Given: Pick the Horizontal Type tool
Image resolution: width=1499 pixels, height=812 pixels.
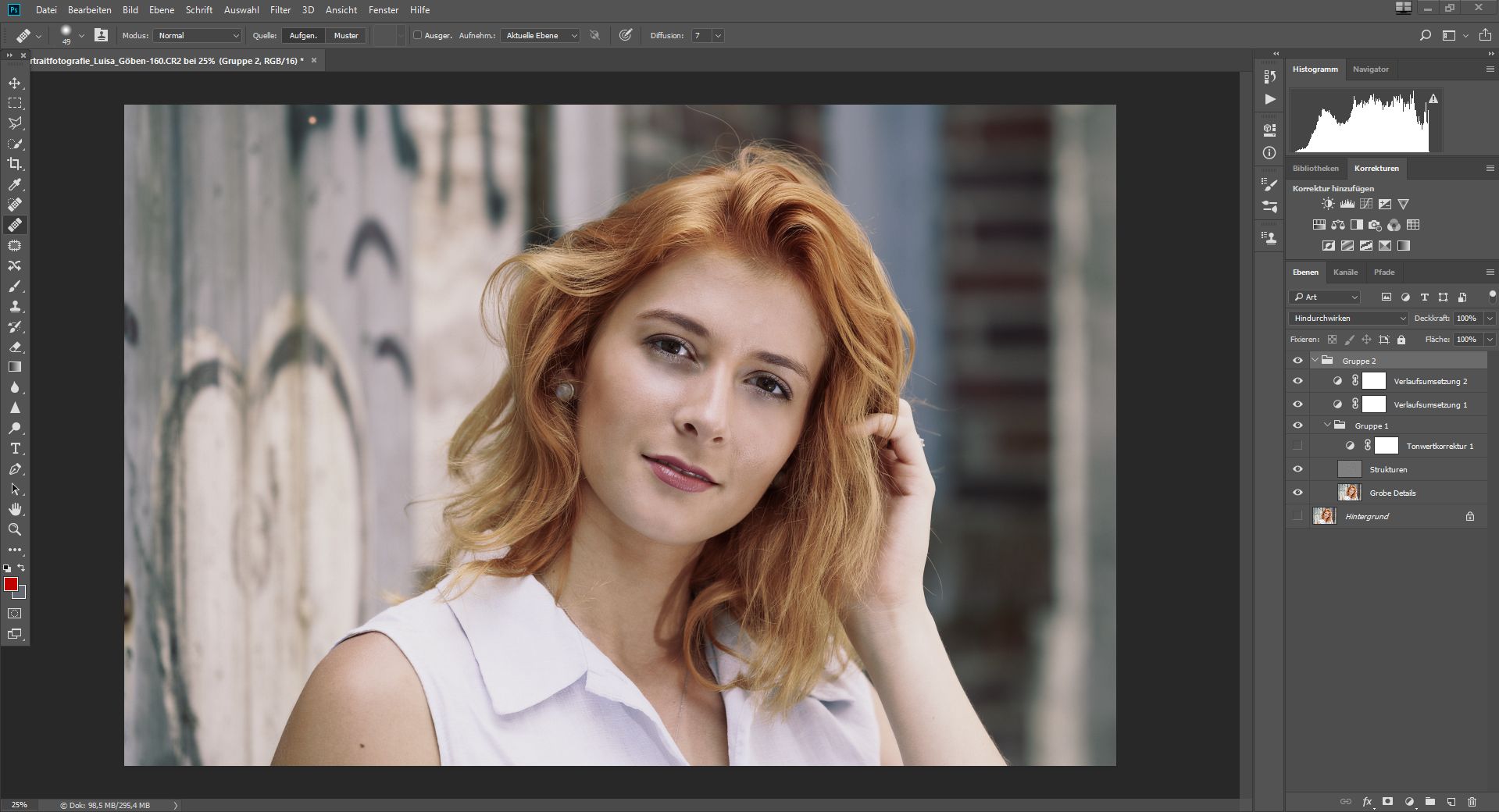Looking at the screenshot, I should 15,448.
